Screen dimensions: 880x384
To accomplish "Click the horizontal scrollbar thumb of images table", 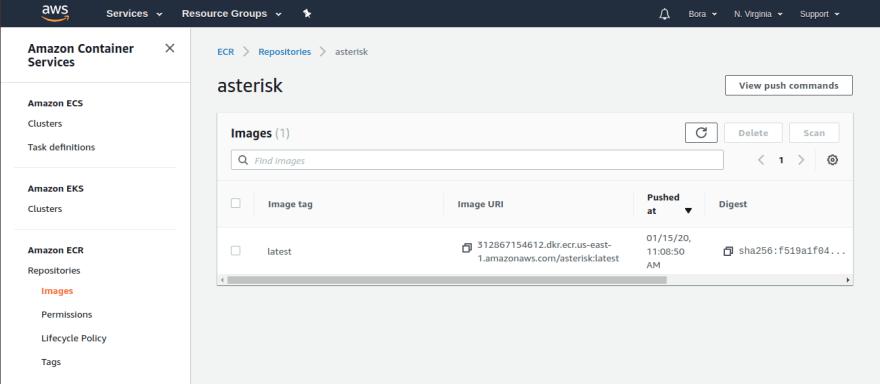I will [447, 280].
